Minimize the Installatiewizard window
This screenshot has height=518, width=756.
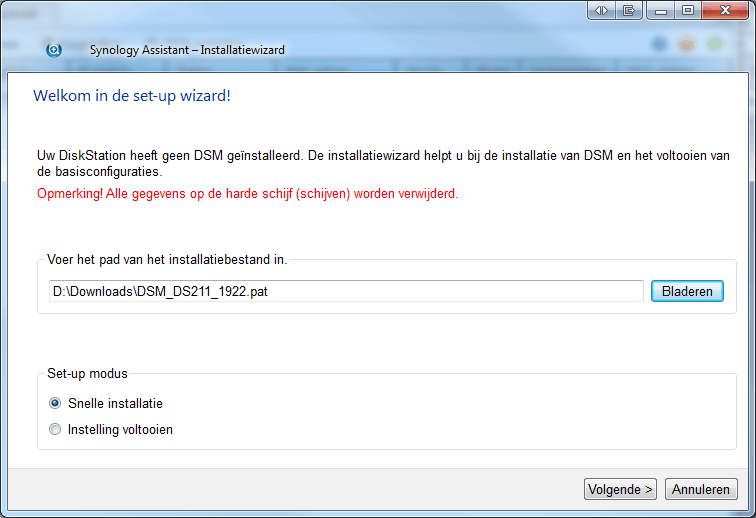(x=661, y=10)
